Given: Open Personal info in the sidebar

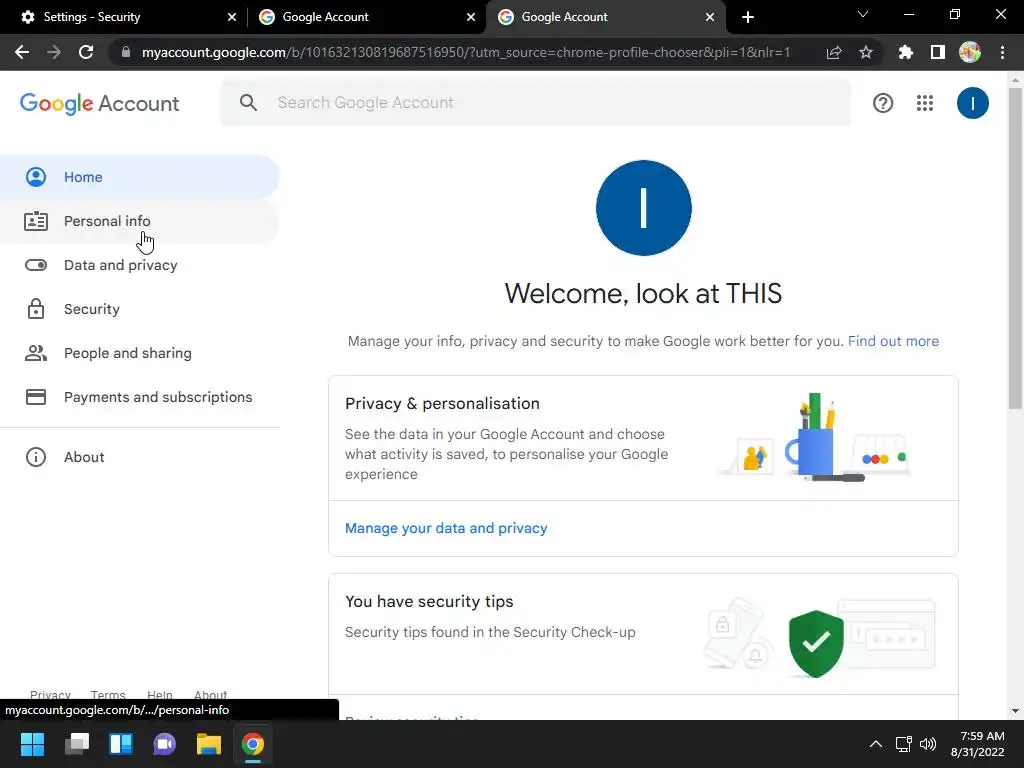Looking at the screenshot, I should point(140,221).
